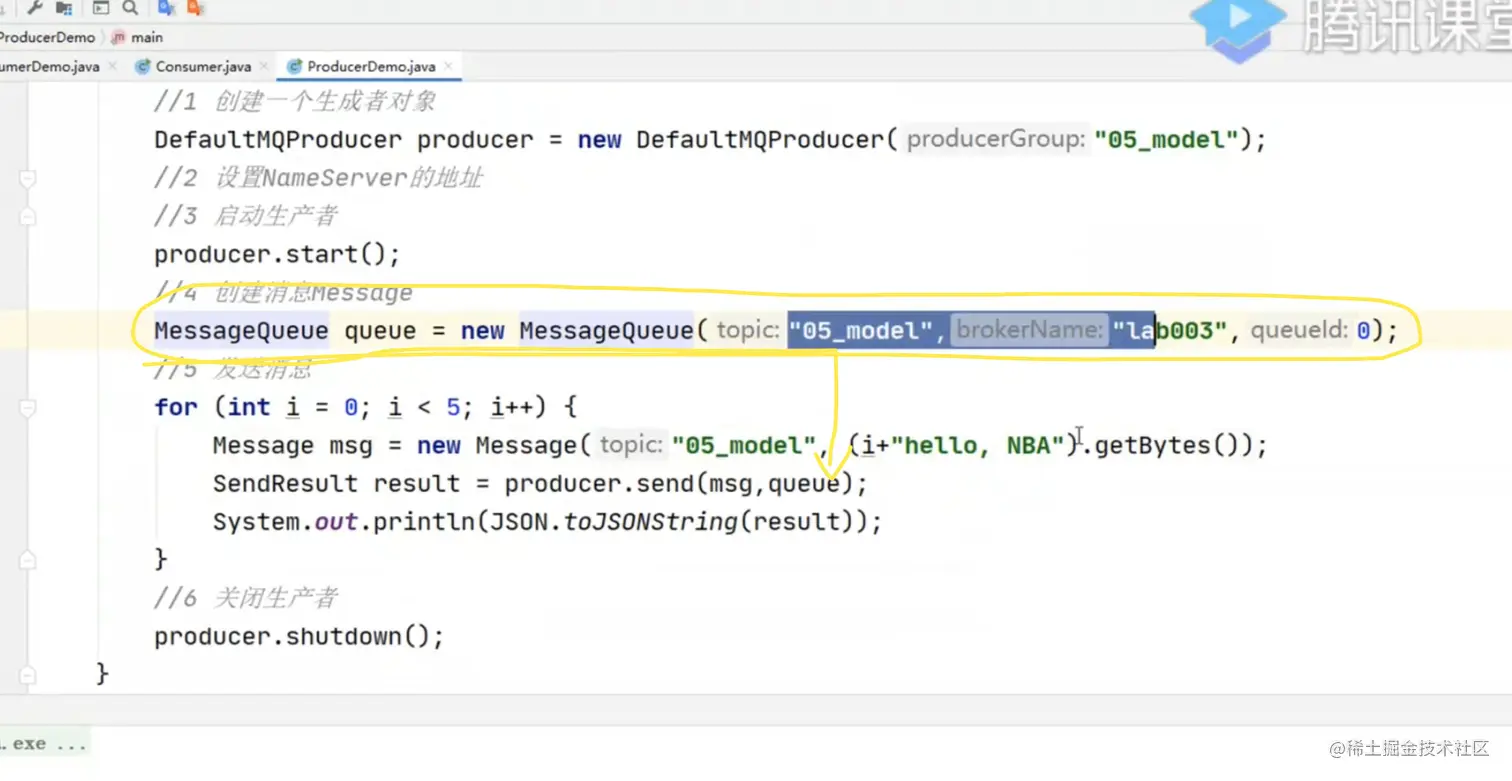
Task: Click the comment //2 设置NameServer的地址
Action: pos(319,178)
